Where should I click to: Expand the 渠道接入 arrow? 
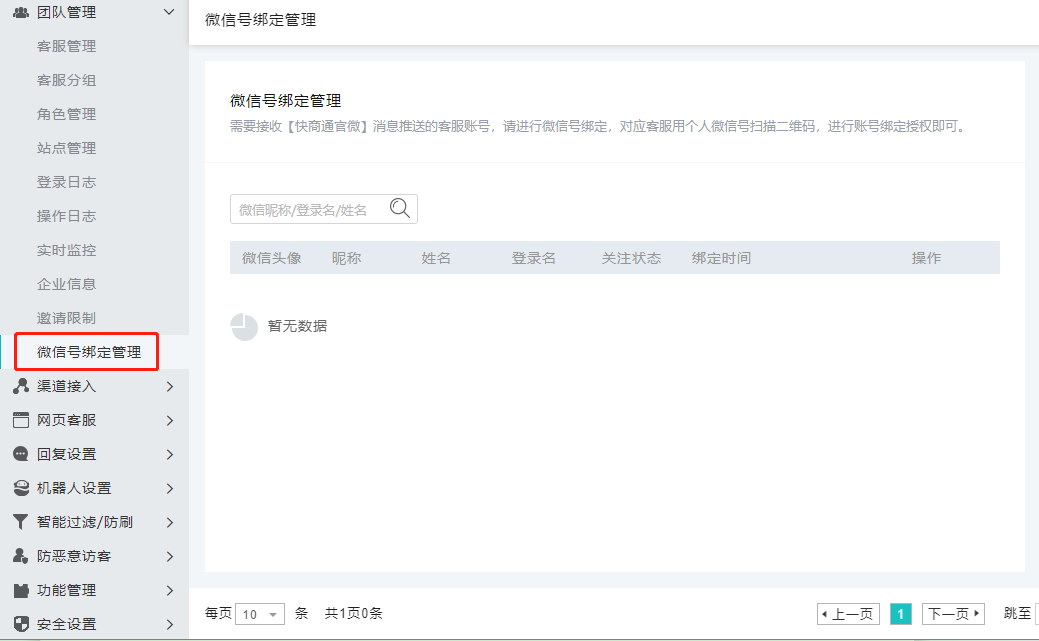[x=169, y=386]
